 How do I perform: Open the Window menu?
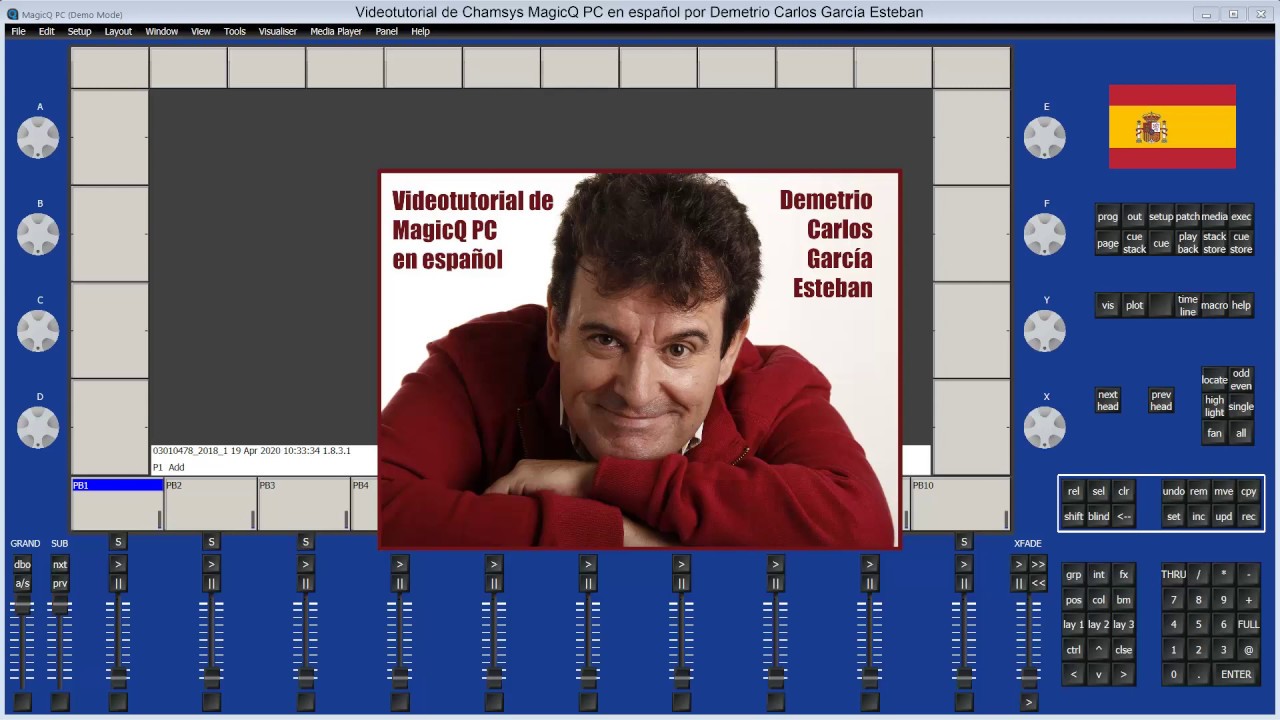pyautogui.click(x=161, y=31)
